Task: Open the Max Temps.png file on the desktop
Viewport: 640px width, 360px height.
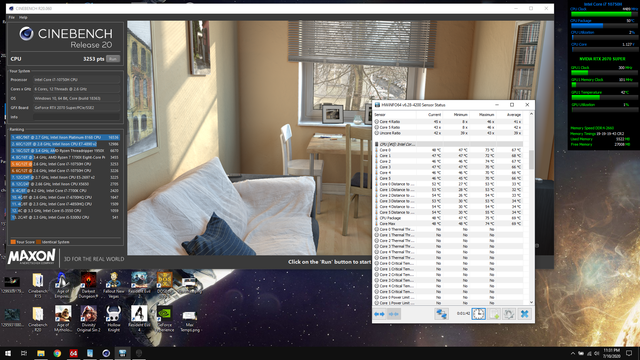Action: pos(190,320)
